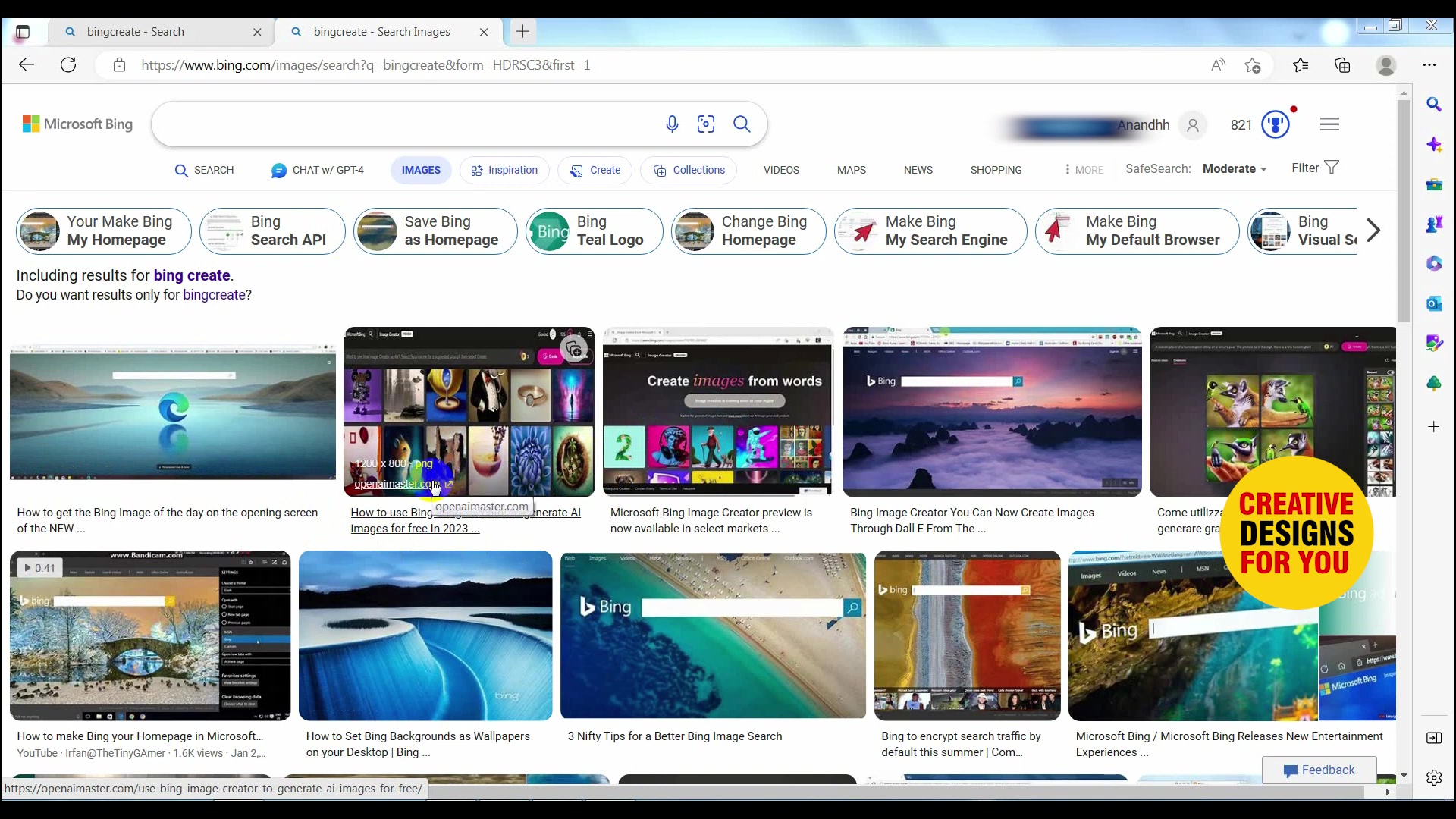Switch to the VIDEOS search tab
Screen dimensions: 1456x819
pos(781,170)
